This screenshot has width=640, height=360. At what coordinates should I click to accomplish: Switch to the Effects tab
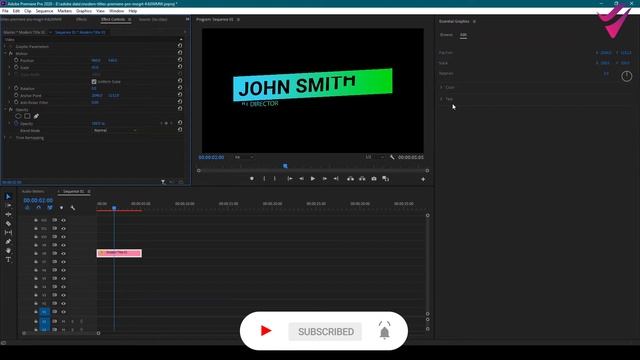[81, 19]
